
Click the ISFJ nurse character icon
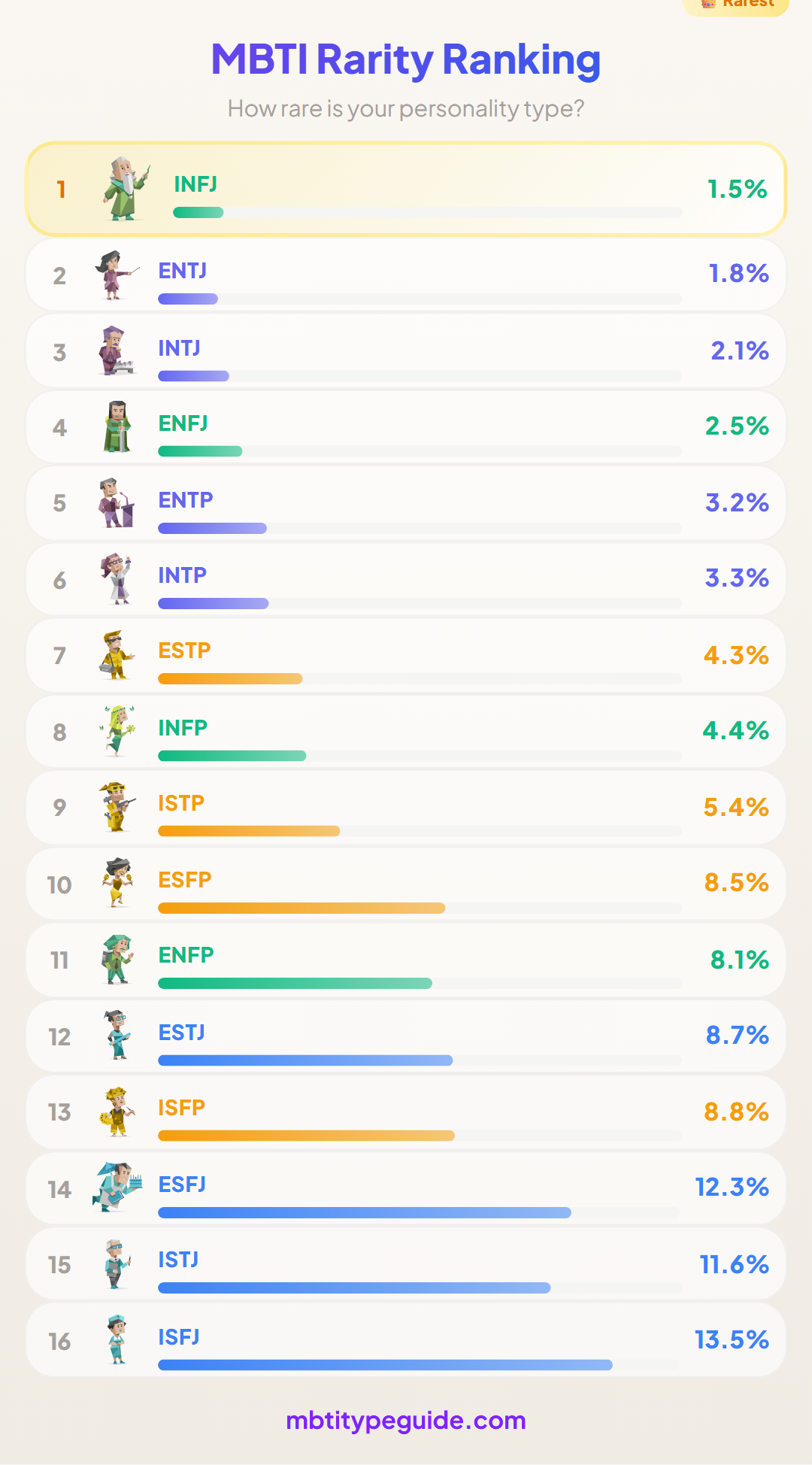(117, 1340)
